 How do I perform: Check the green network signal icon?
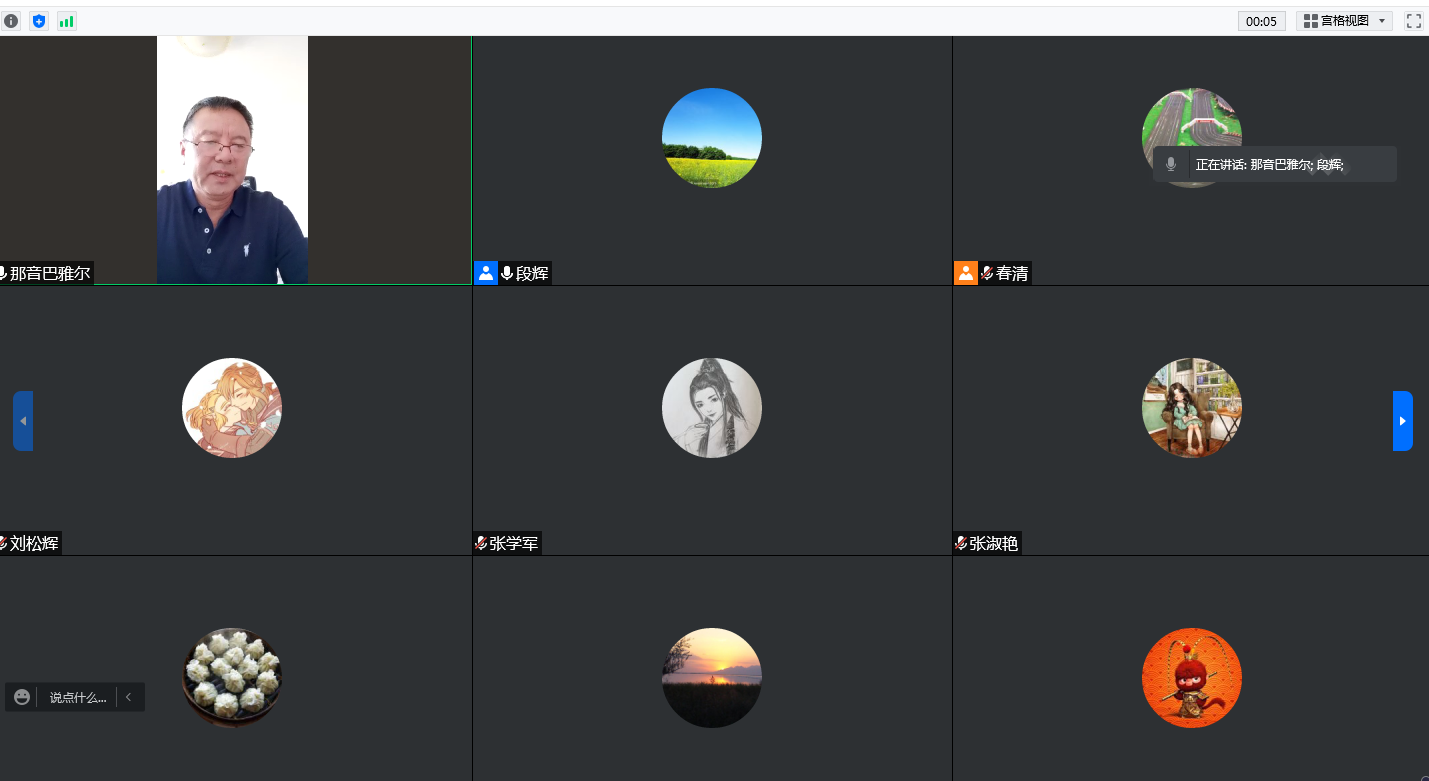click(67, 21)
